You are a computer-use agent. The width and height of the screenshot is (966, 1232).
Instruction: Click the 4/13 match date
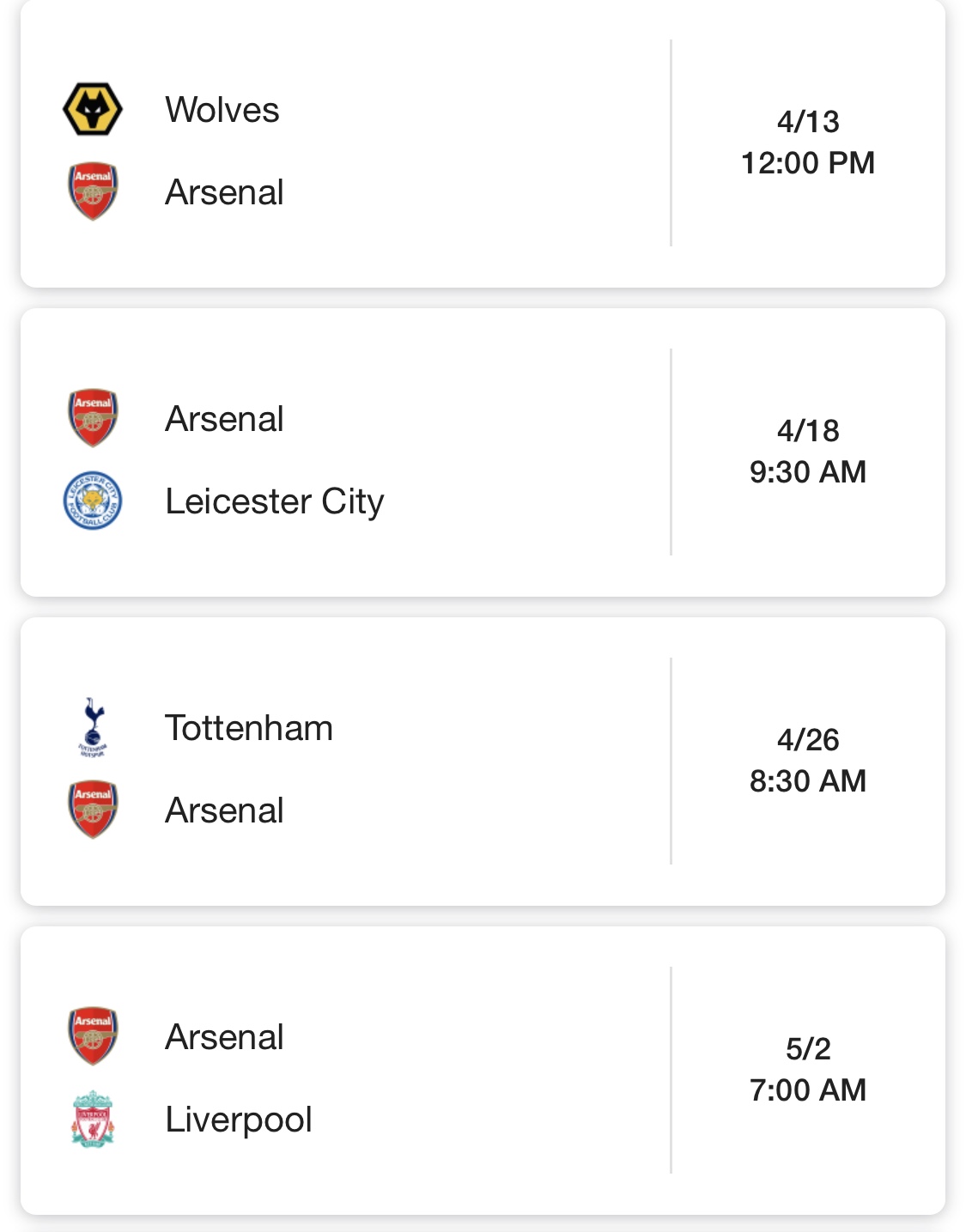[x=808, y=122]
